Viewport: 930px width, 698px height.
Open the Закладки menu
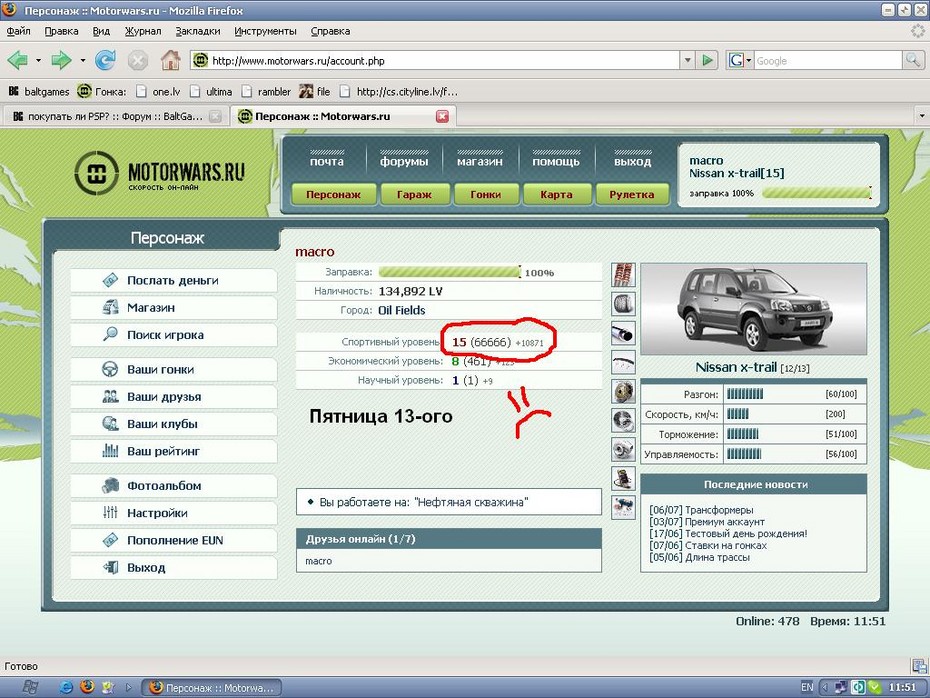[198, 31]
